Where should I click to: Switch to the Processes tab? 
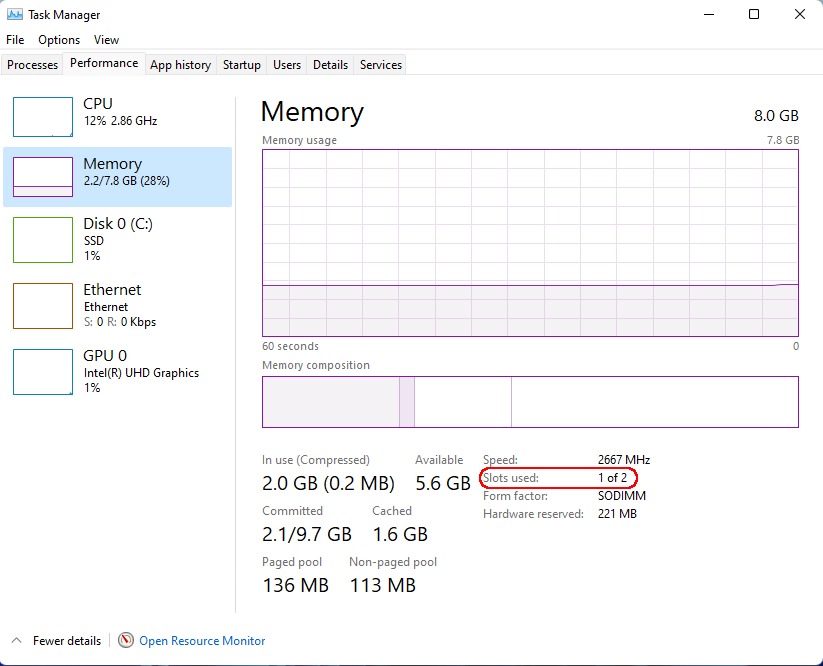[x=33, y=65]
